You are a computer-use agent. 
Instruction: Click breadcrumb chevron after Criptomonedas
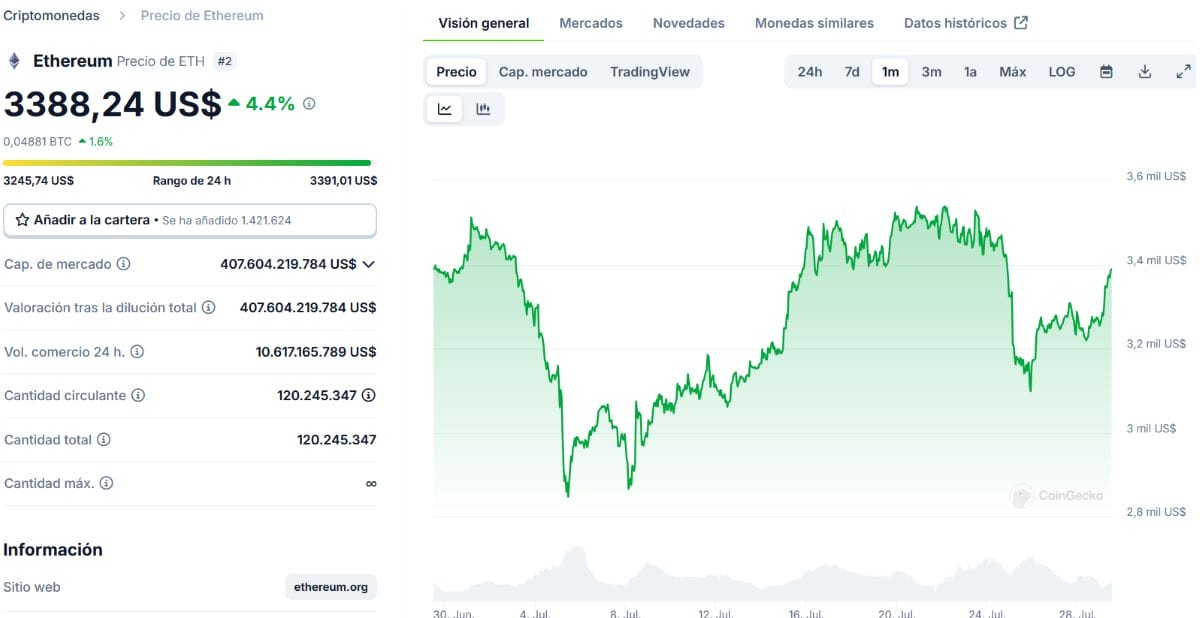click(x=121, y=16)
